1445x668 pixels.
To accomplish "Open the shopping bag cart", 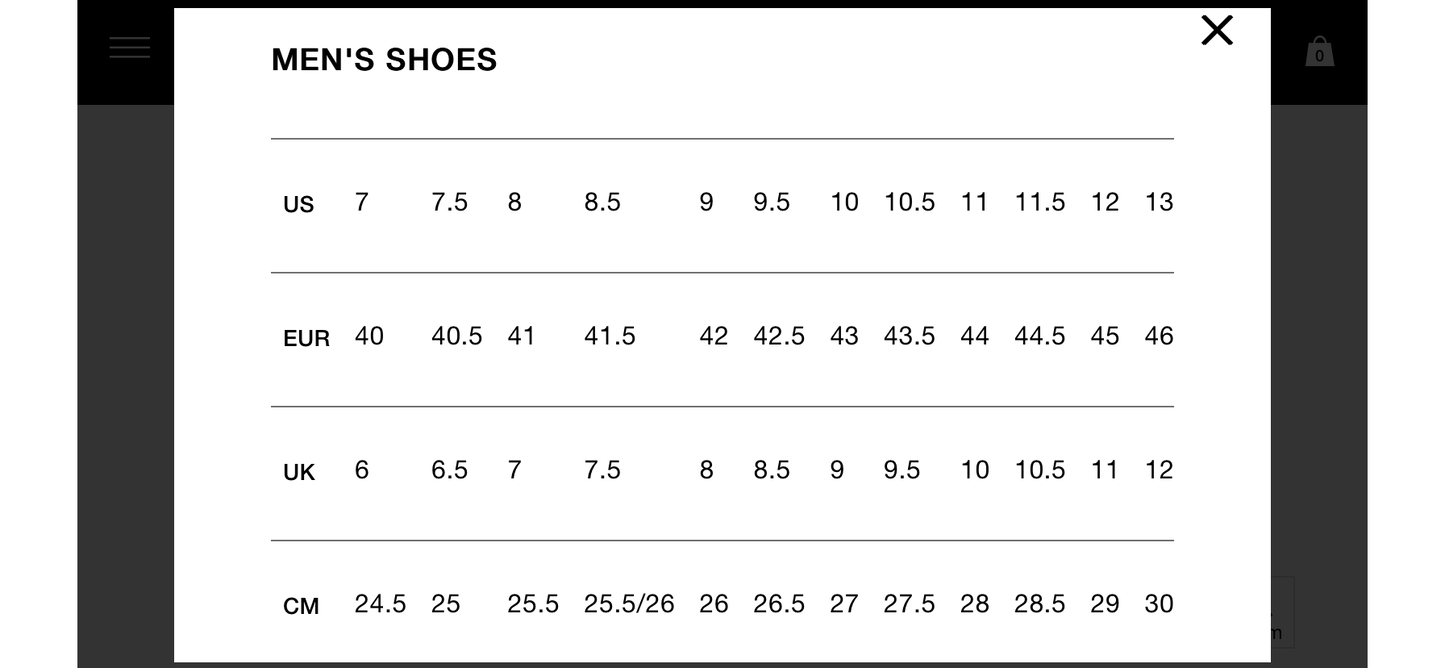I will 1319,48.
